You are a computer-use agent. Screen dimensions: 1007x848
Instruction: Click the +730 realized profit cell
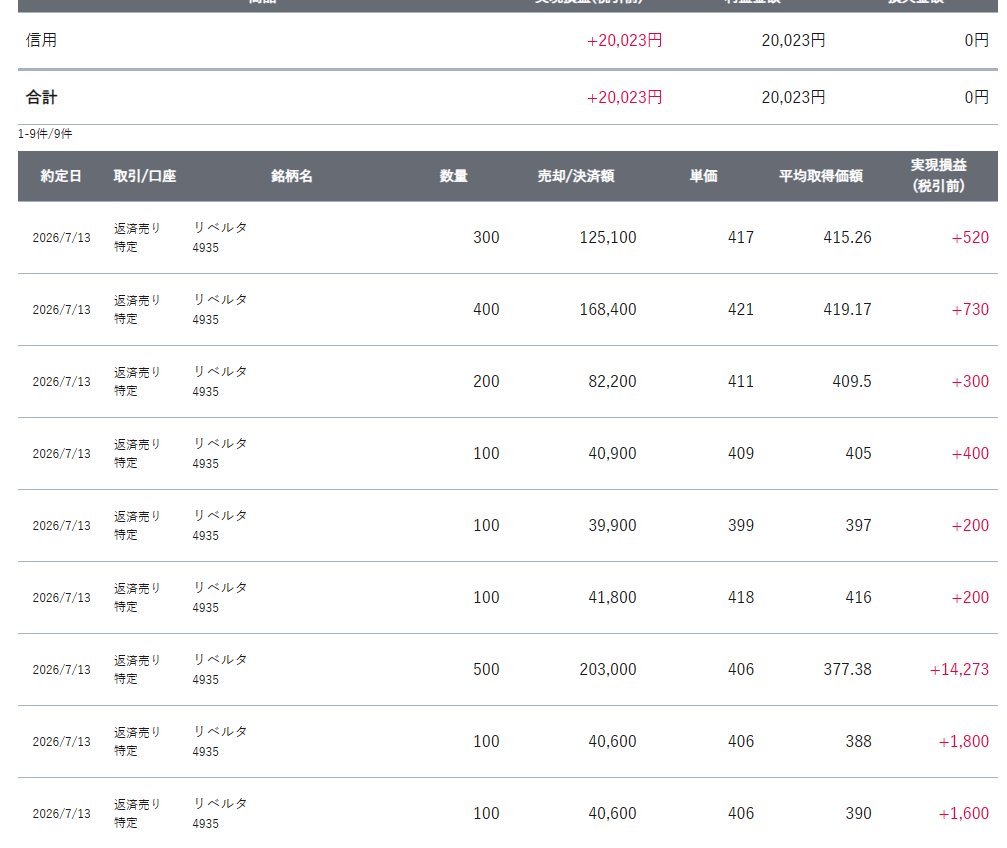(x=970, y=310)
